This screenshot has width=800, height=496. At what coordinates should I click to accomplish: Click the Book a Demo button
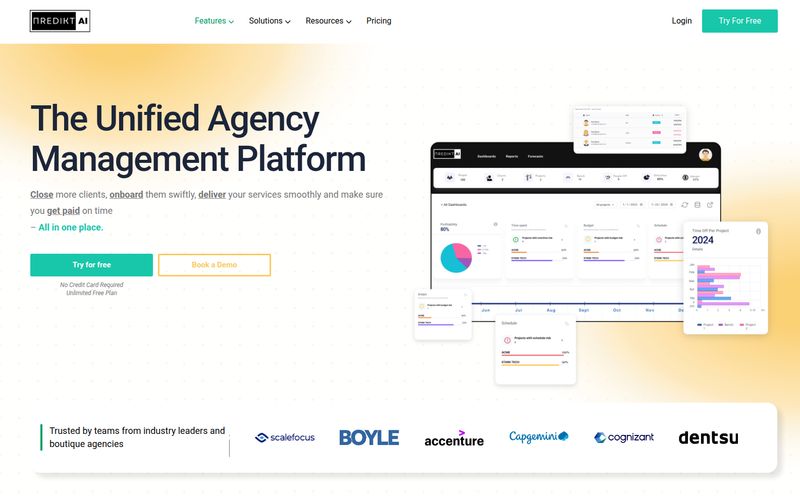tap(214, 265)
